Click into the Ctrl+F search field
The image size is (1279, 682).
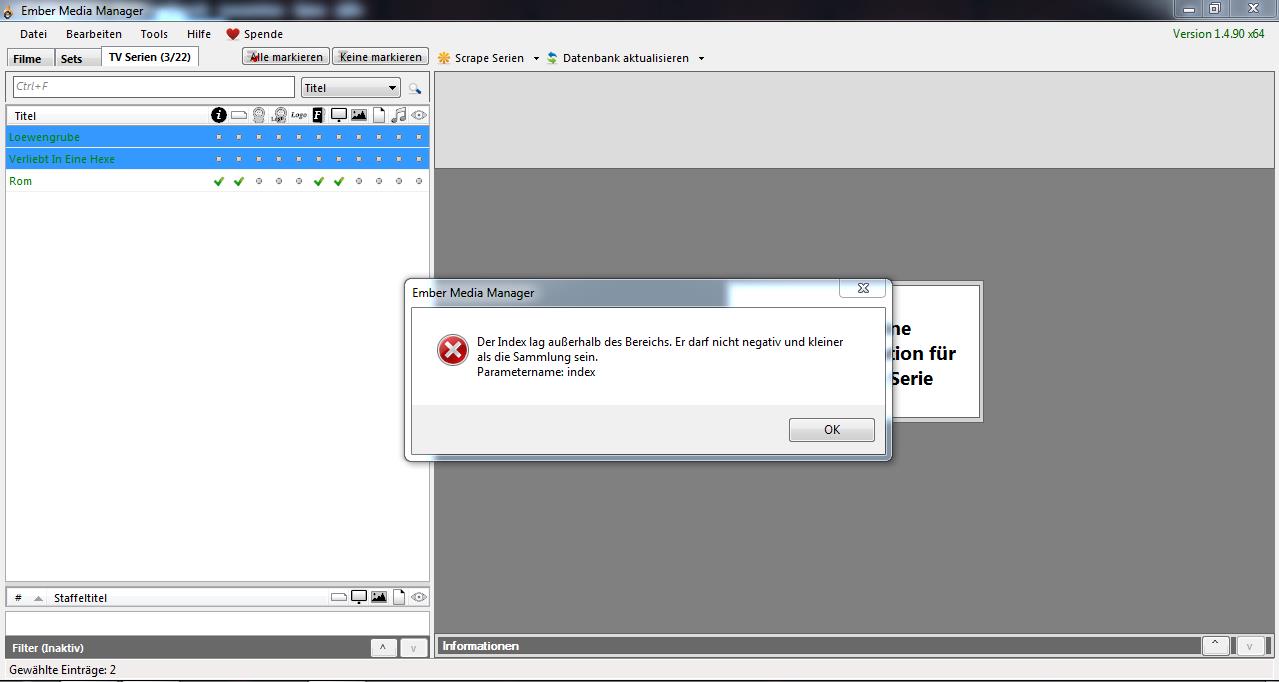154,88
